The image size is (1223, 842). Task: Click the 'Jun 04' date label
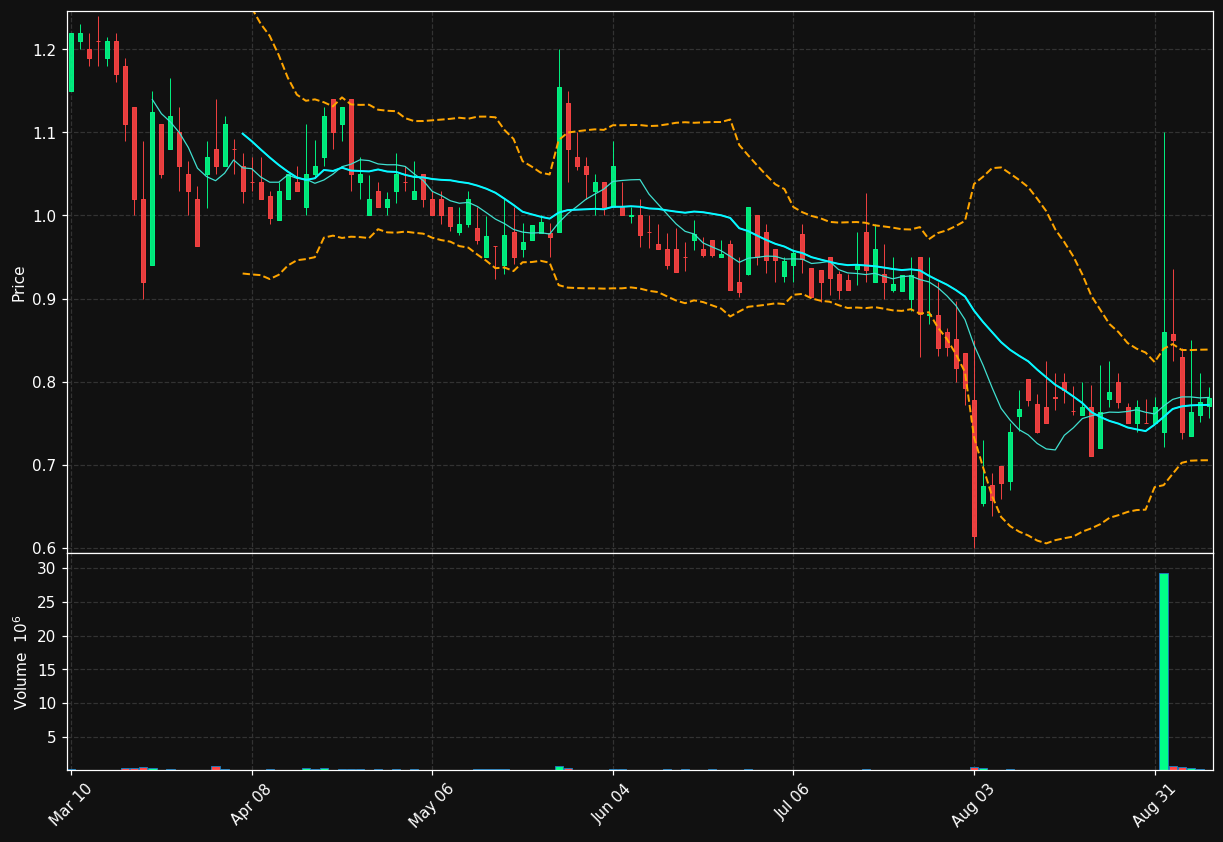(612, 804)
